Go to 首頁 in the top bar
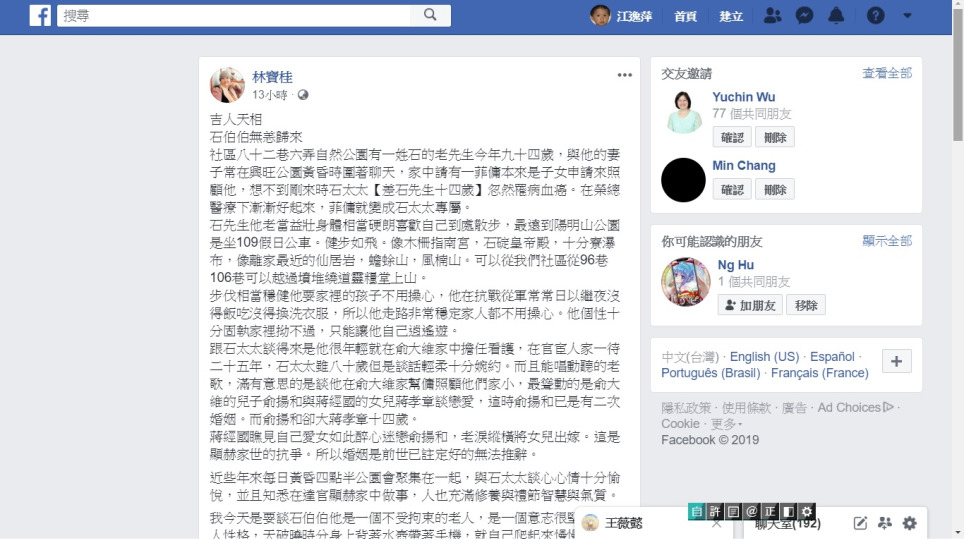This screenshot has height=540, width=964. (x=685, y=16)
